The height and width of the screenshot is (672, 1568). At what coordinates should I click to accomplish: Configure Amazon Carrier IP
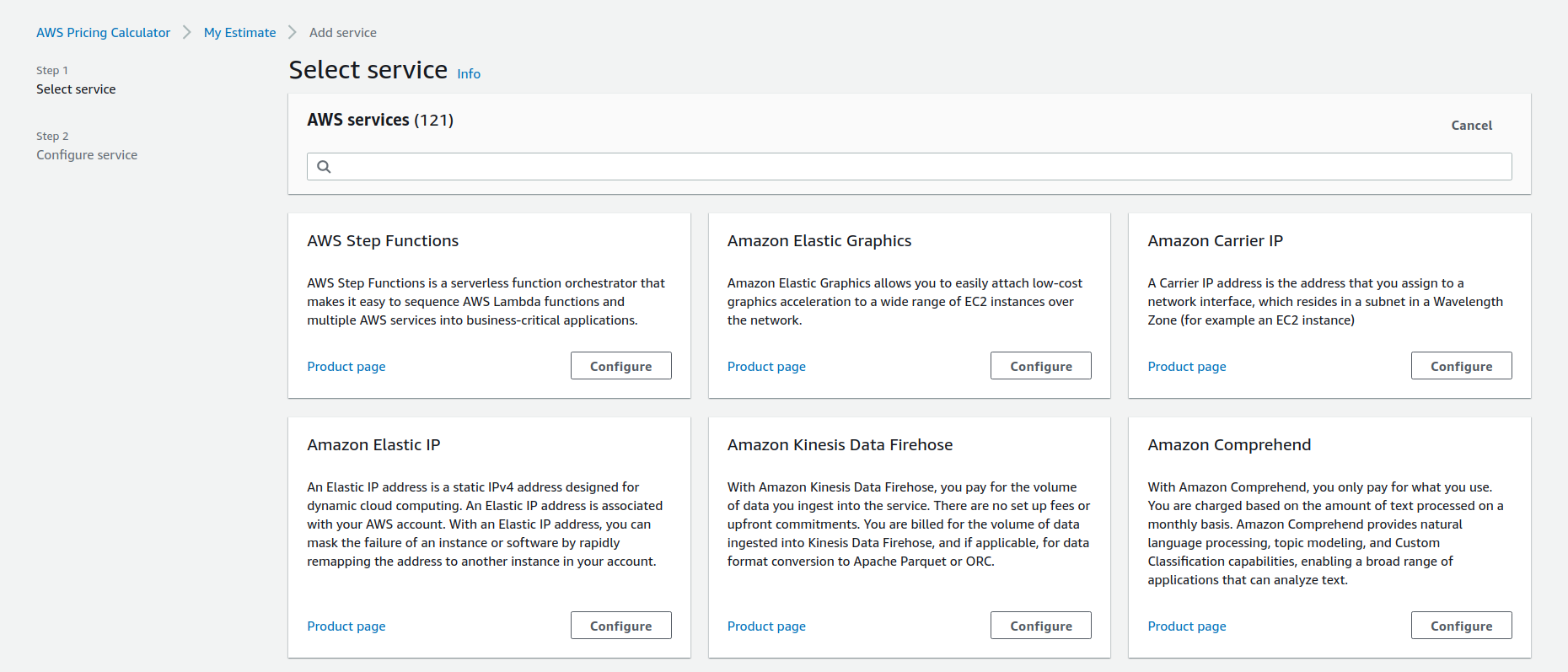1461,365
